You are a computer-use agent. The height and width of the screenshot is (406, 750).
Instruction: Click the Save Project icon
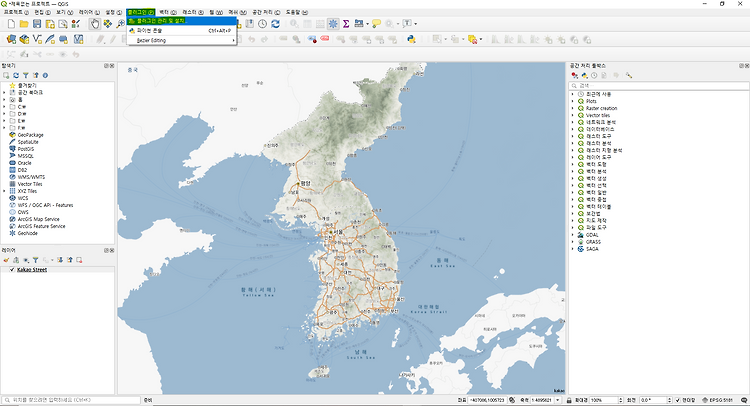click(x=37, y=23)
